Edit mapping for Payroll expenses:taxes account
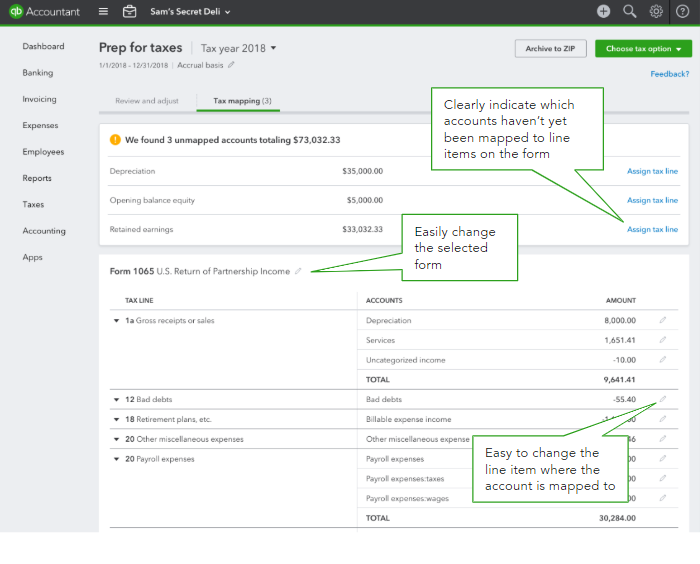 click(663, 478)
